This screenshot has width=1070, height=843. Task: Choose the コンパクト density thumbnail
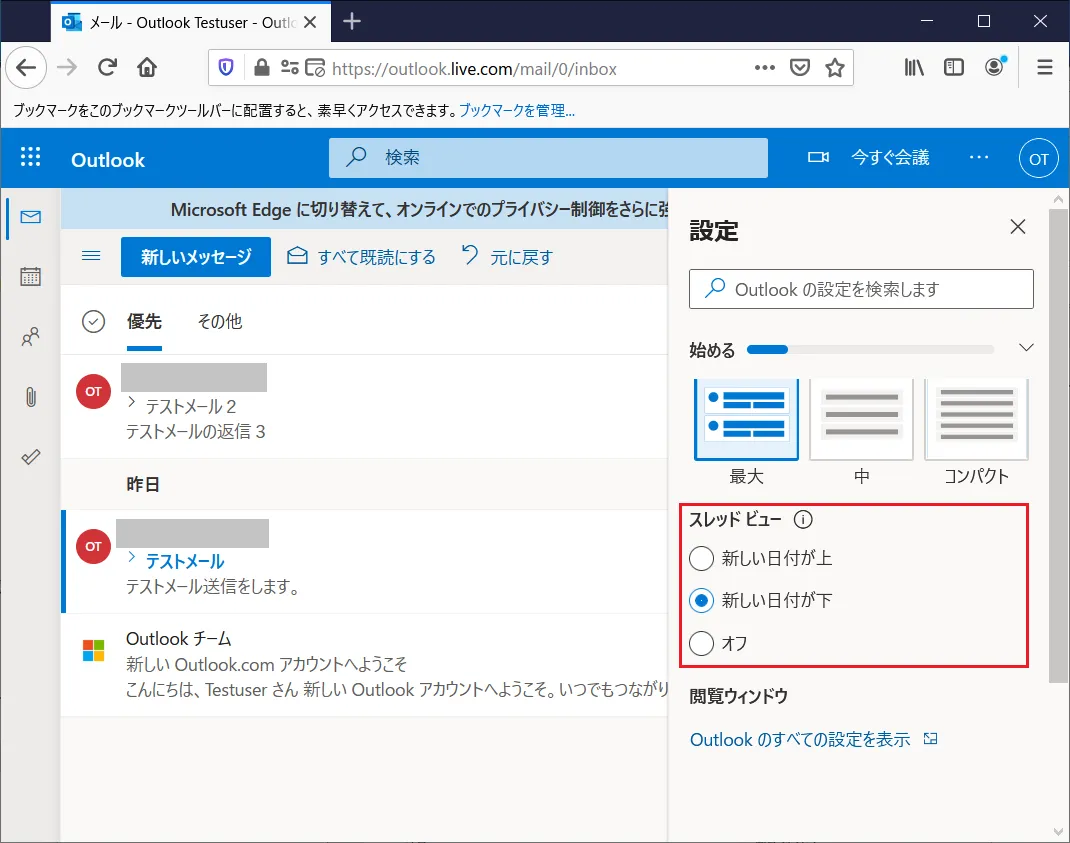pos(977,419)
